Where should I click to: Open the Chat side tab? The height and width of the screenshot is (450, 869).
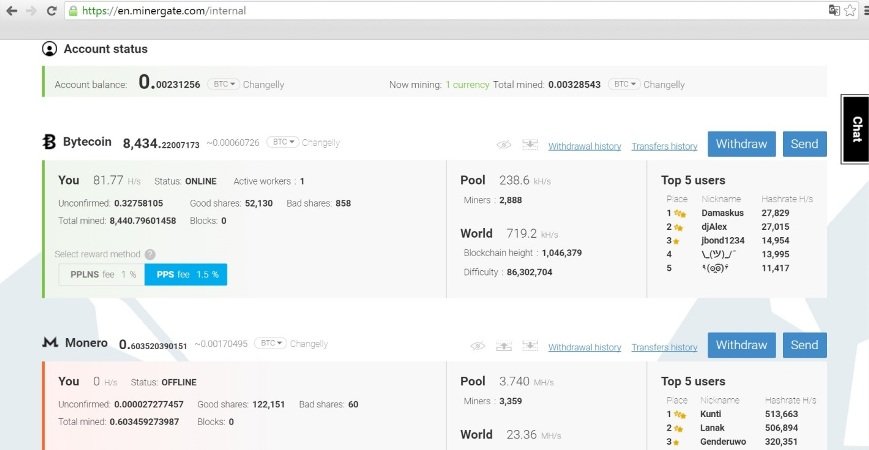point(855,129)
